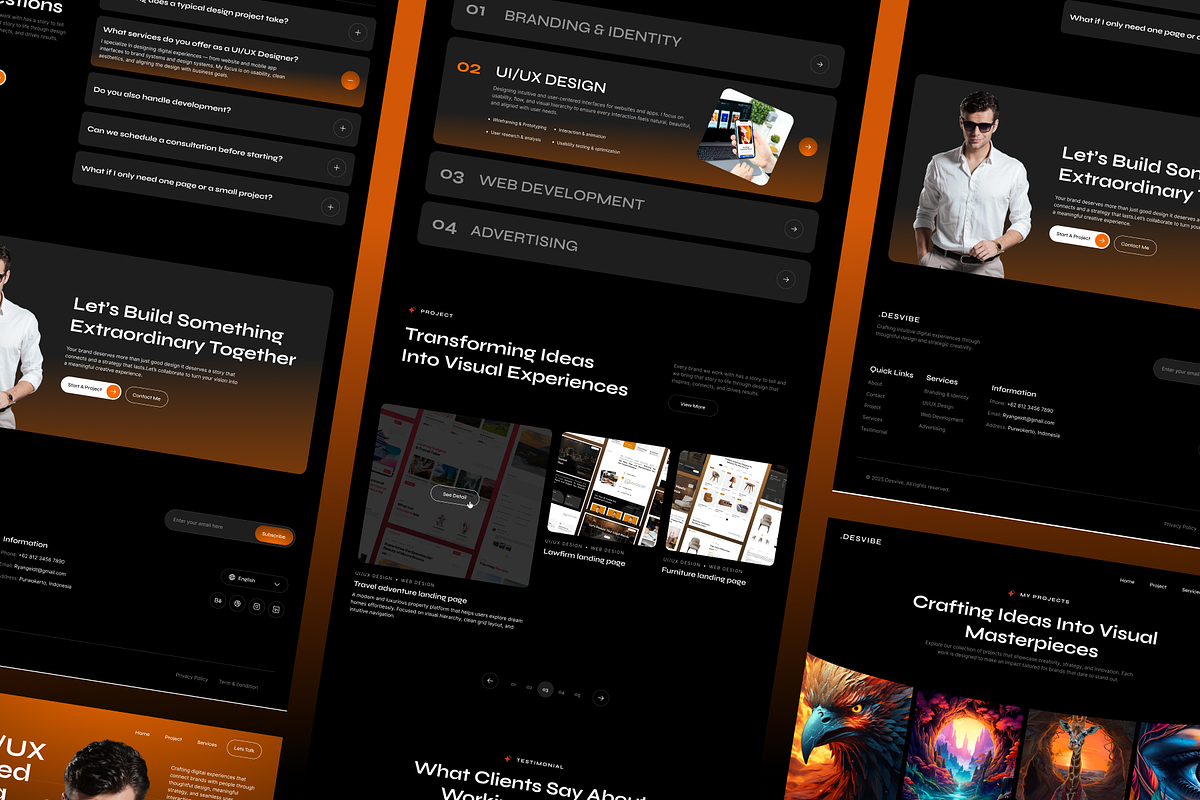The width and height of the screenshot is (1200, 800).
Task: Go to next projects with right arrow
Action: click(x=600, y=697)
